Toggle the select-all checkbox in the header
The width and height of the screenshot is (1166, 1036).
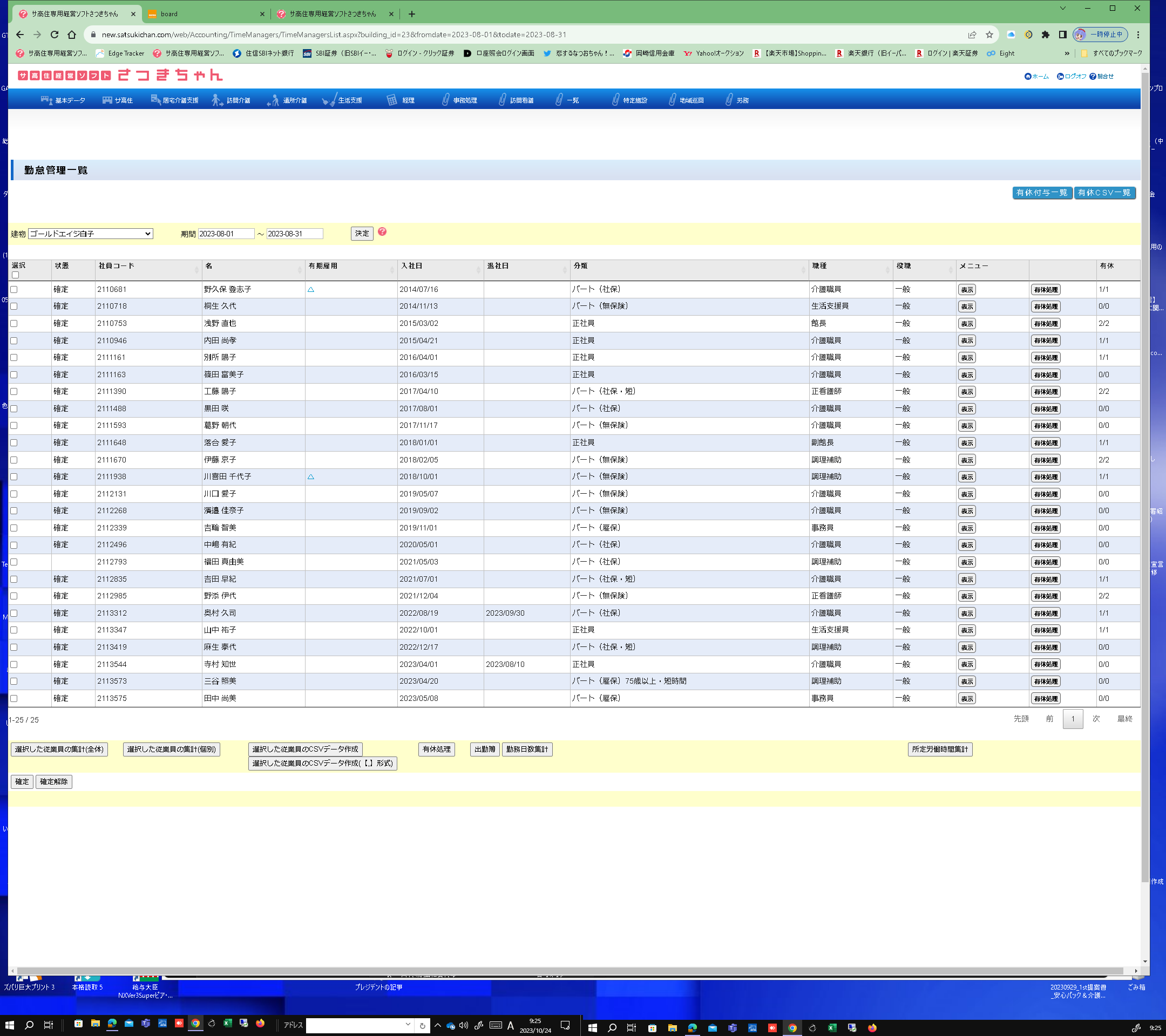[16, 275]
